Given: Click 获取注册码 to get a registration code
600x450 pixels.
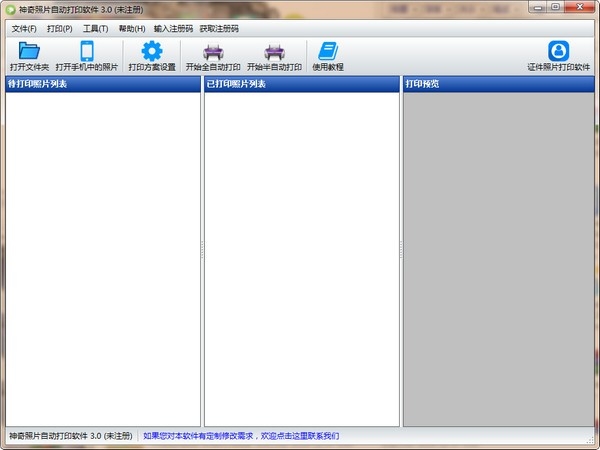Looking at the screenshot, I should pyautogui.click(x=219, y=28).
